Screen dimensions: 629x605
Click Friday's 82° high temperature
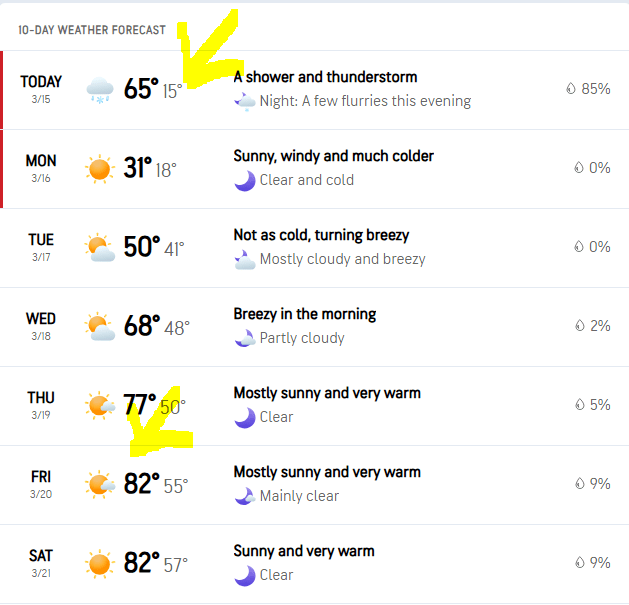[x=141, y=484]
